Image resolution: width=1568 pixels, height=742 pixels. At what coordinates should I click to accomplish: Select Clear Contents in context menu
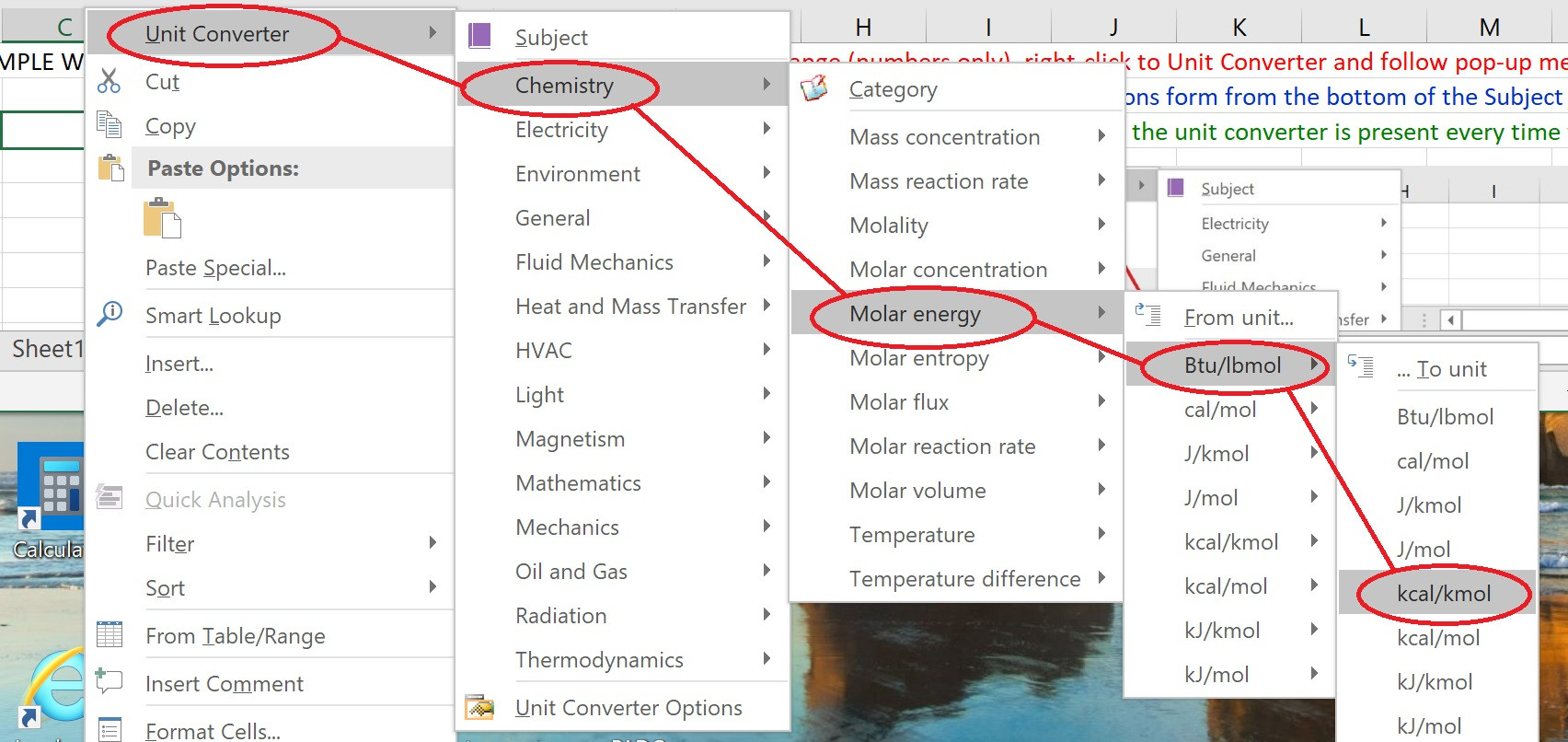coord(217,452)
